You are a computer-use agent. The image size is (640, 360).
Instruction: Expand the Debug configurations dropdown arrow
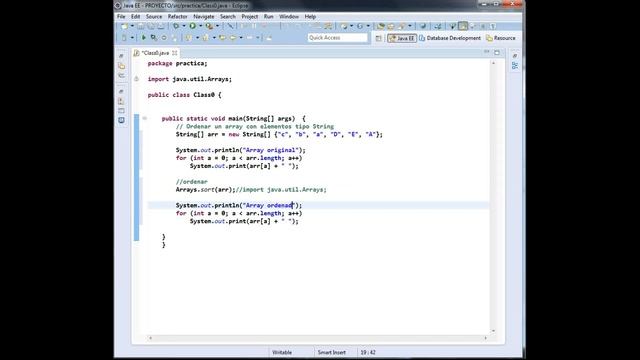point(184,26)
